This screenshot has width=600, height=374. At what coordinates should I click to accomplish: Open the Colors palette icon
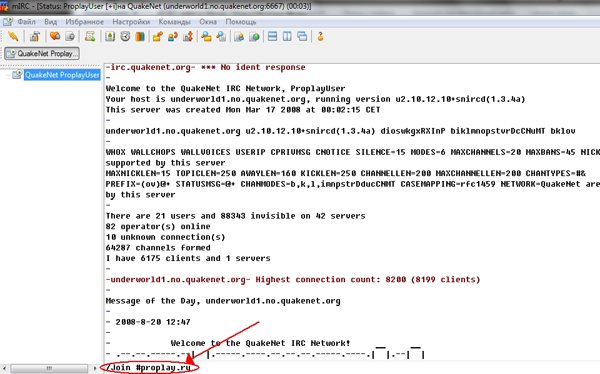pos(140,36)
